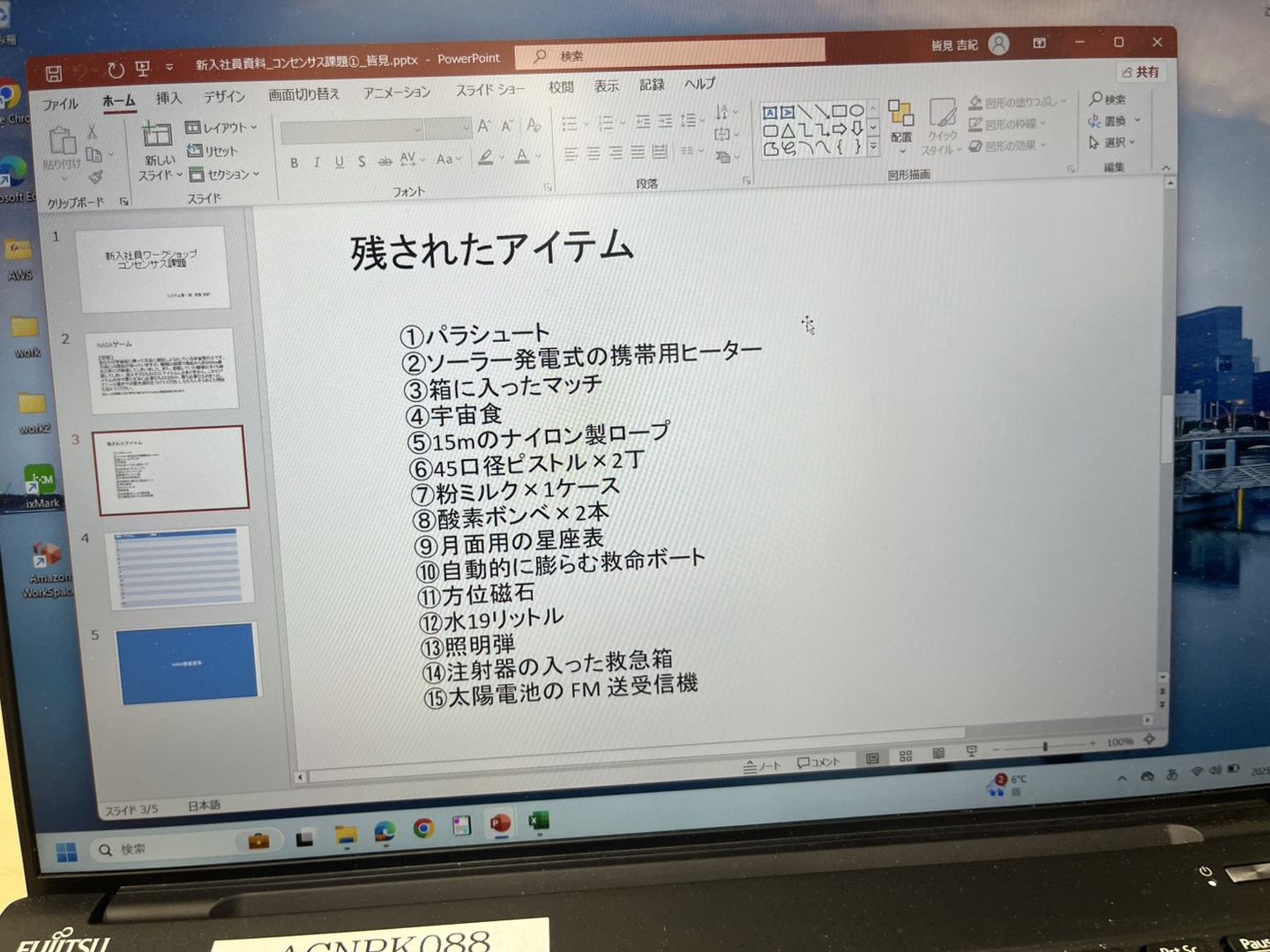The width and height of the screenshot is (1270, 952).
Task: Open the セクション section dropdown
Action: [x=225, y=175]
